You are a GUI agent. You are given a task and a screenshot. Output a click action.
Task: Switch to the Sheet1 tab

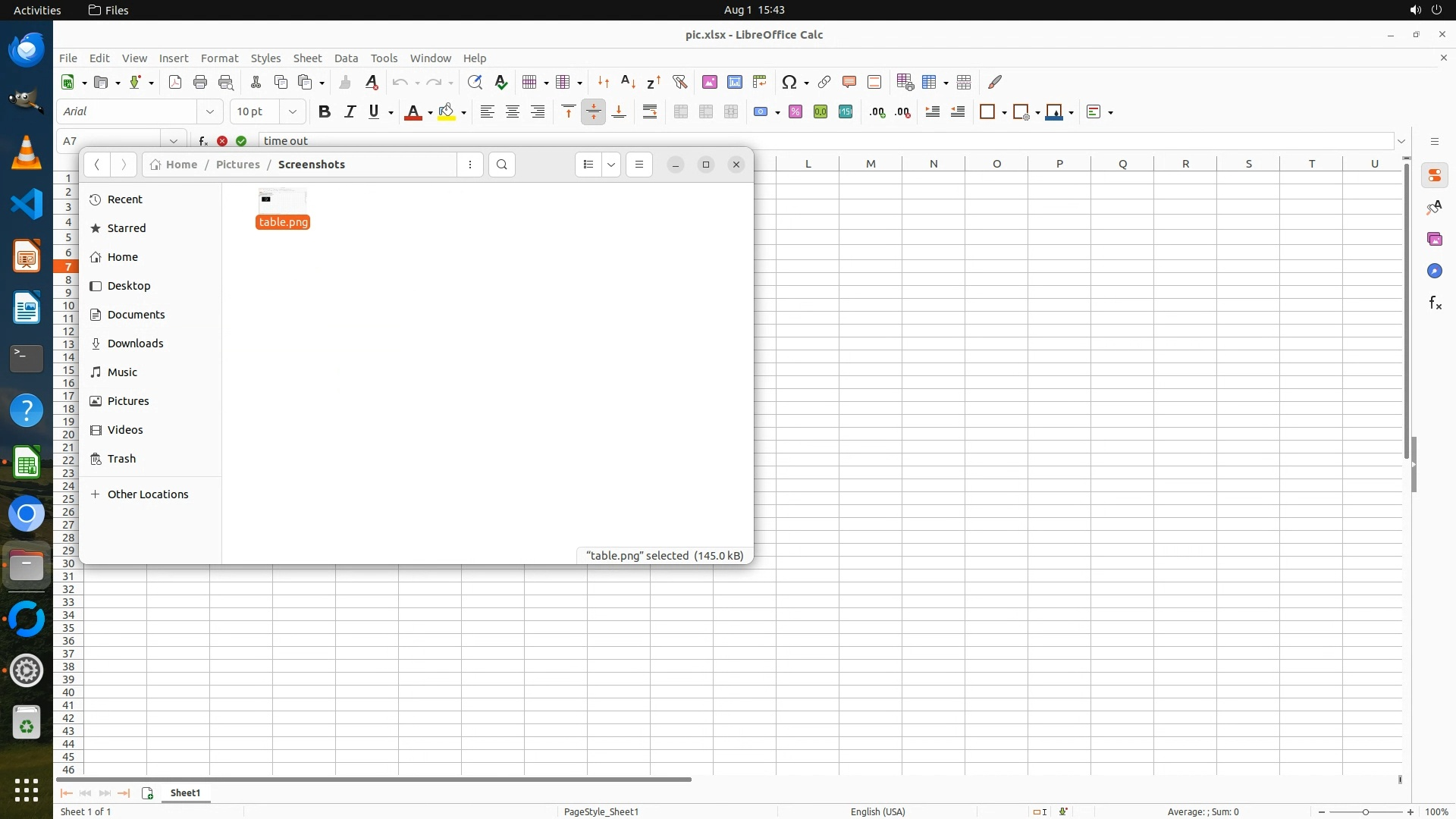click(185, 792)
